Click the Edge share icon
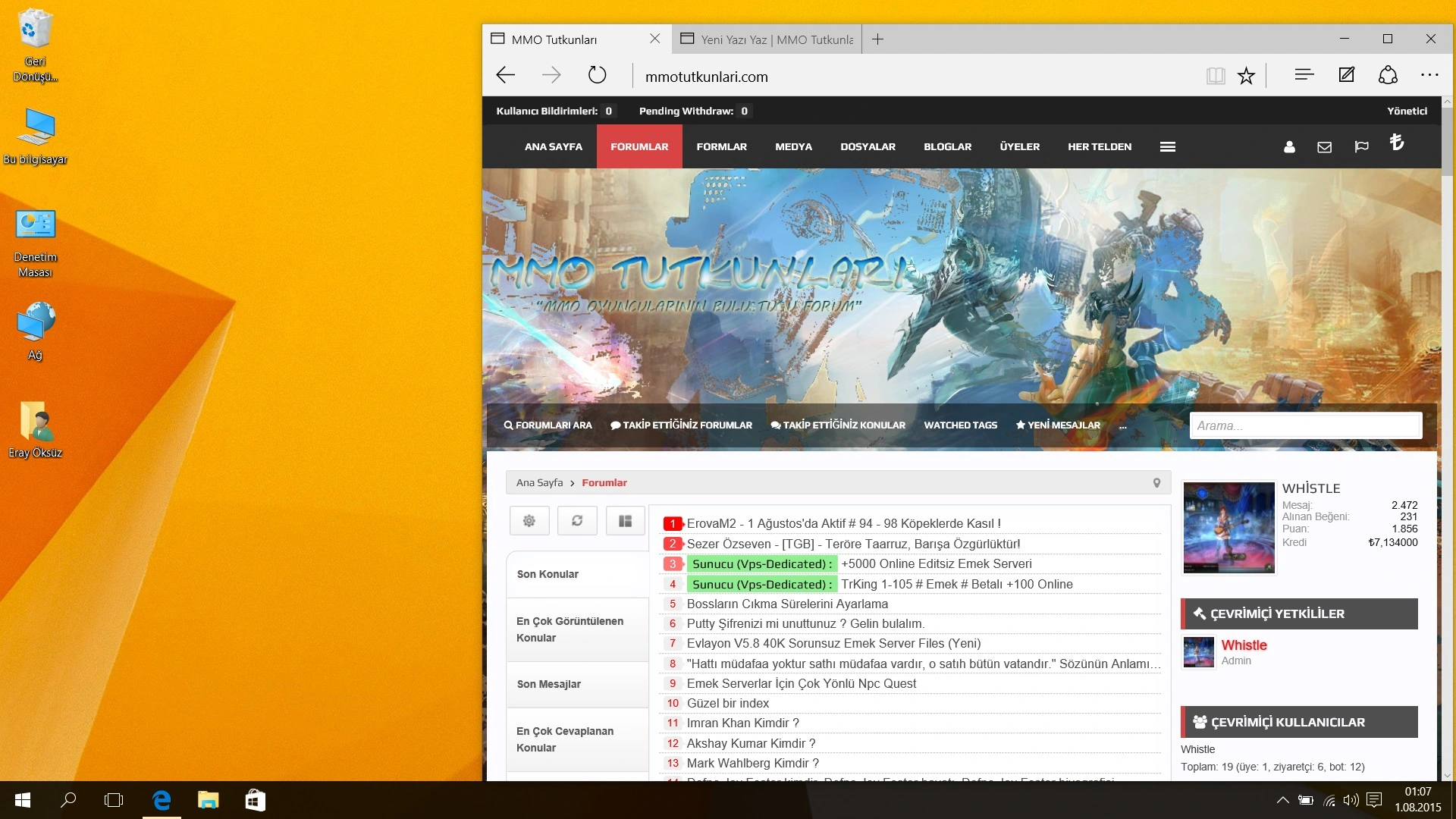Image resolution: width=1456 pixels, height=819 pixels. pyautogui.click(x=1388, y=74)
